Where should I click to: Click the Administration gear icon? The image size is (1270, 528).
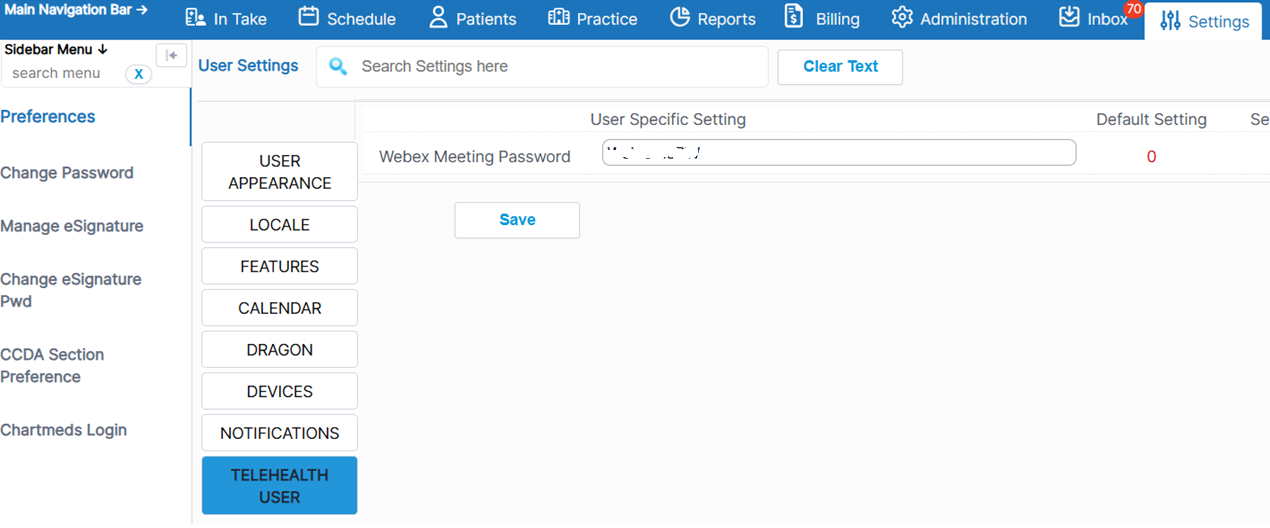[902, 18]
